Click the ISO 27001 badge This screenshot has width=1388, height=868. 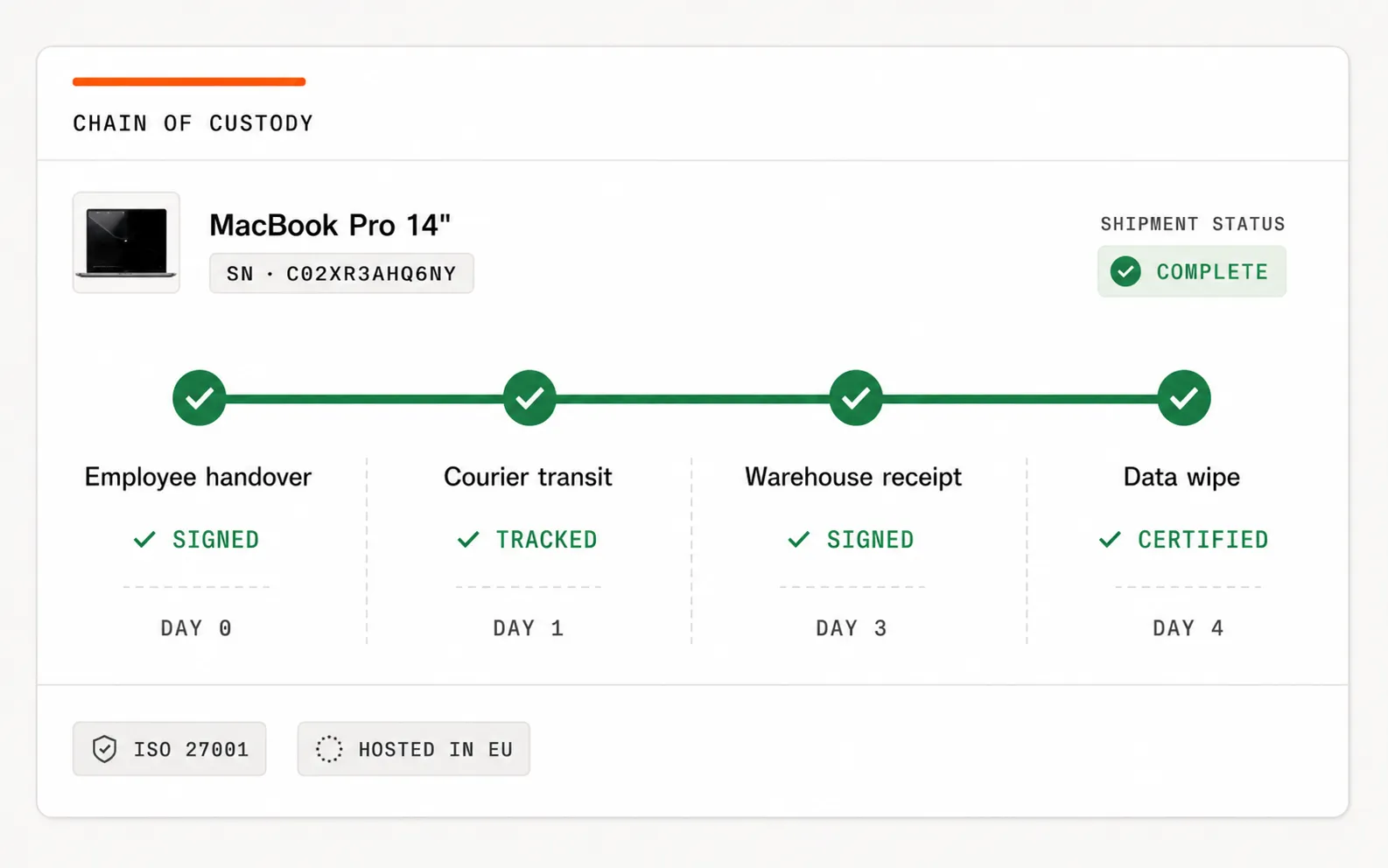point(169,749)
